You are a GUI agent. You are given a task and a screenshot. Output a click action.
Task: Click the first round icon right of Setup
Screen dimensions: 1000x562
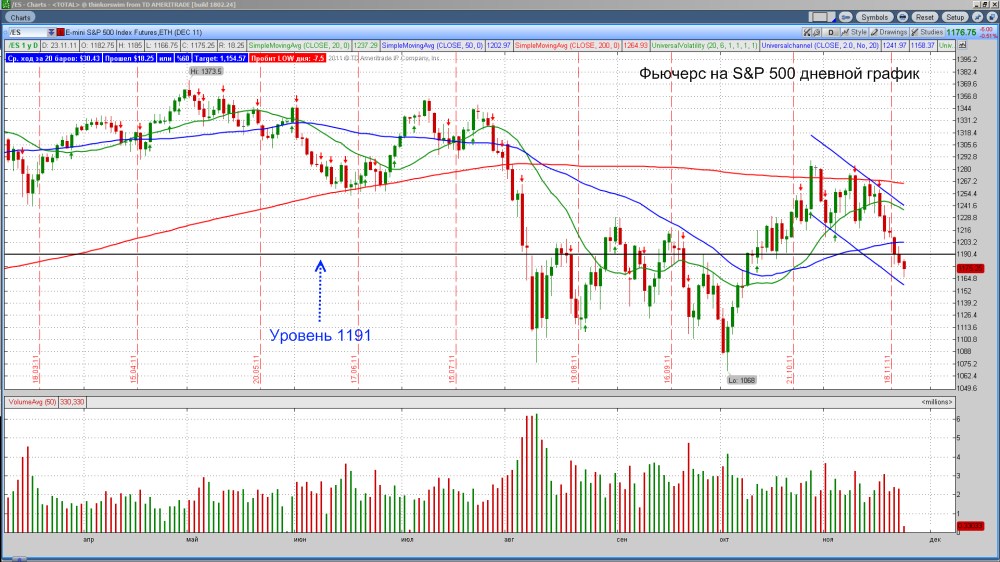pos(975,17)
